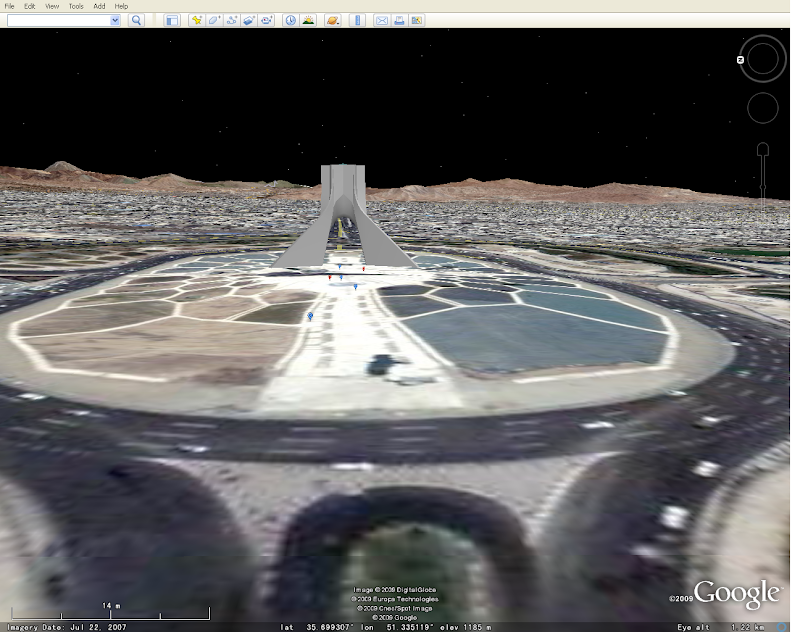The image size is (800, 632).
Task: Show historical imagery clock
Action: click(x=290, y=20)
